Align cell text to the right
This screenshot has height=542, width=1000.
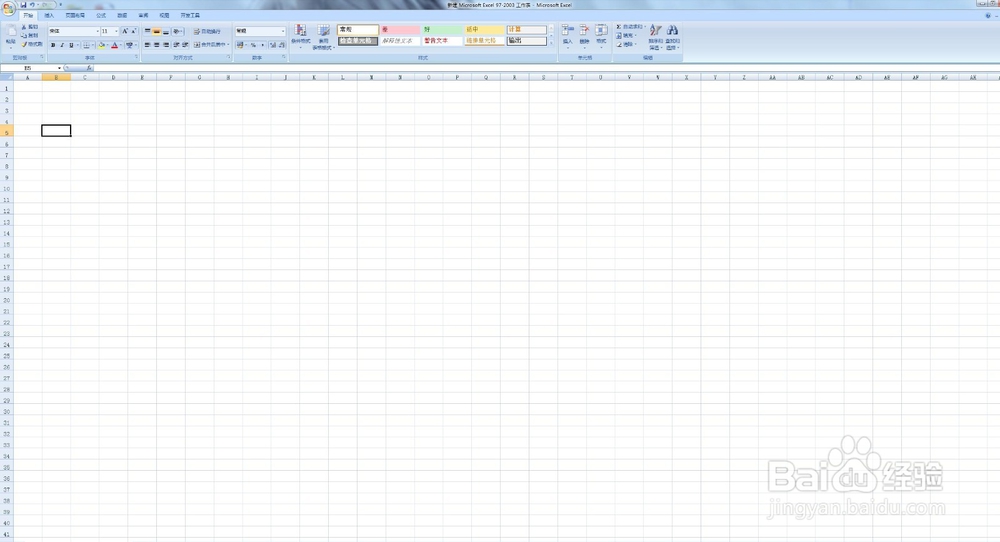[x=166, y=45]
